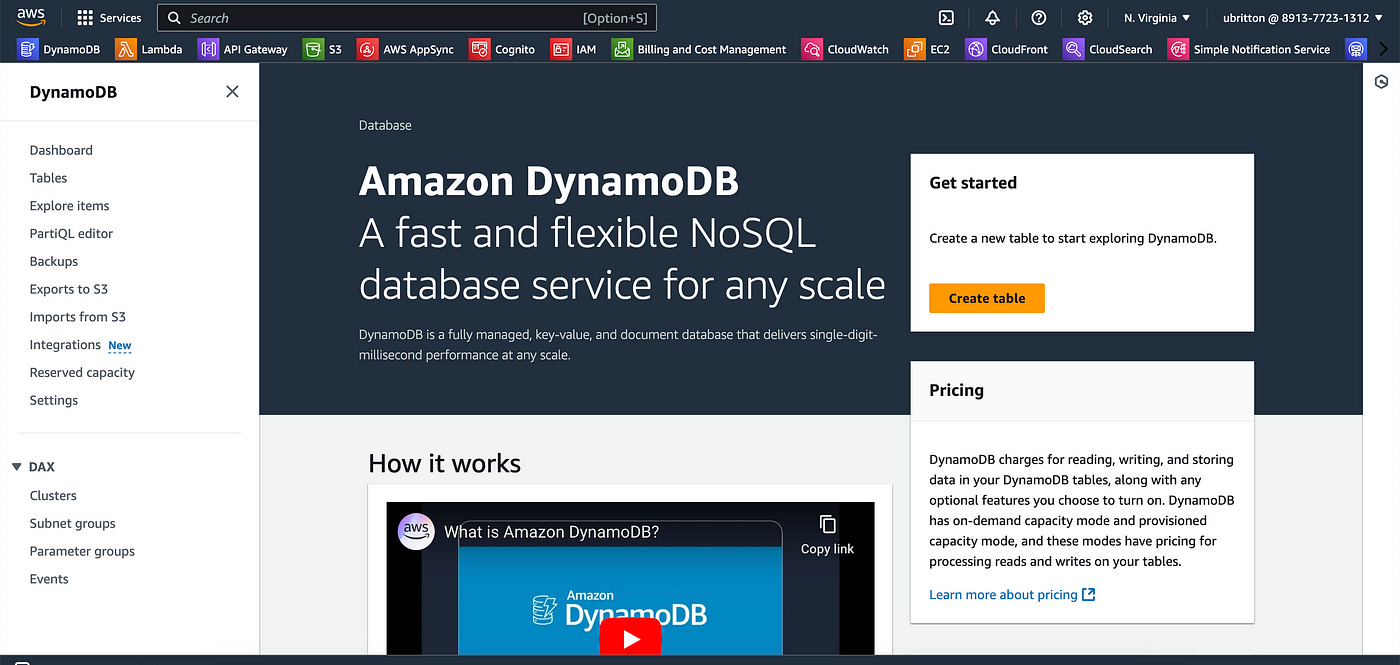Open the settings gear icon
Image resolution: width=1400 pixels, height=665 pixels.
coord(1085,18)
